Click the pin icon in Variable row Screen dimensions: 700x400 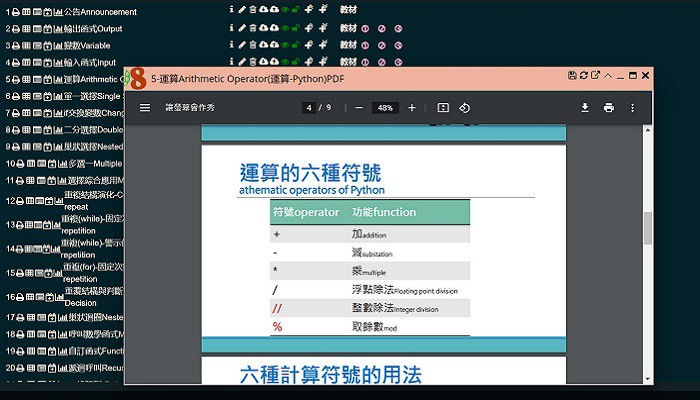point(308,45)
